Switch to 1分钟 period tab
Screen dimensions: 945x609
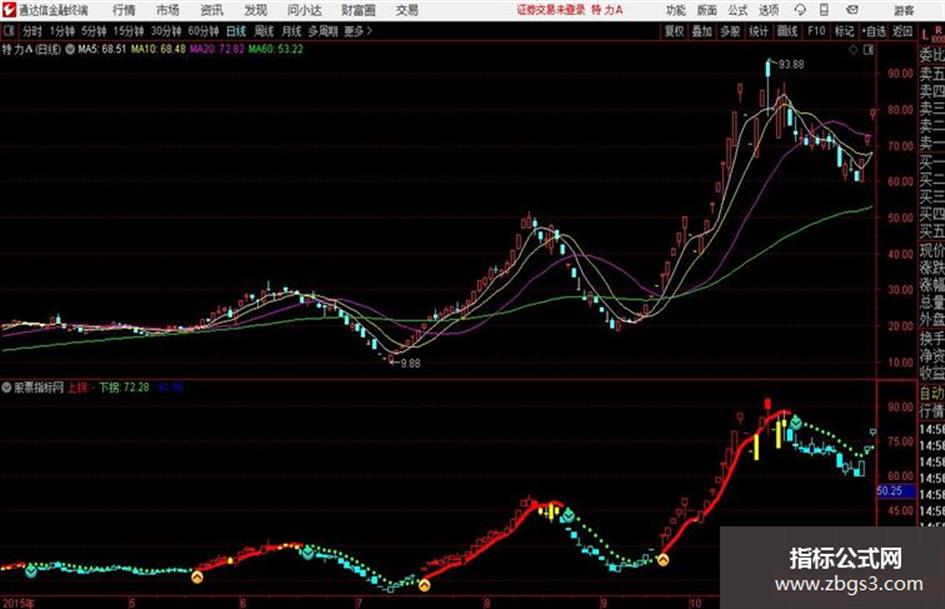coord(62,31)
